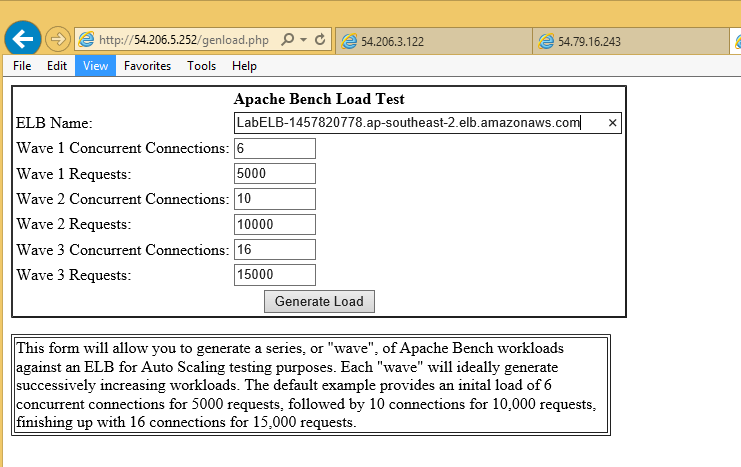This screenshot has width=741, height=467.
Task: Click the Generate Load button
Action: pos(319,302)
